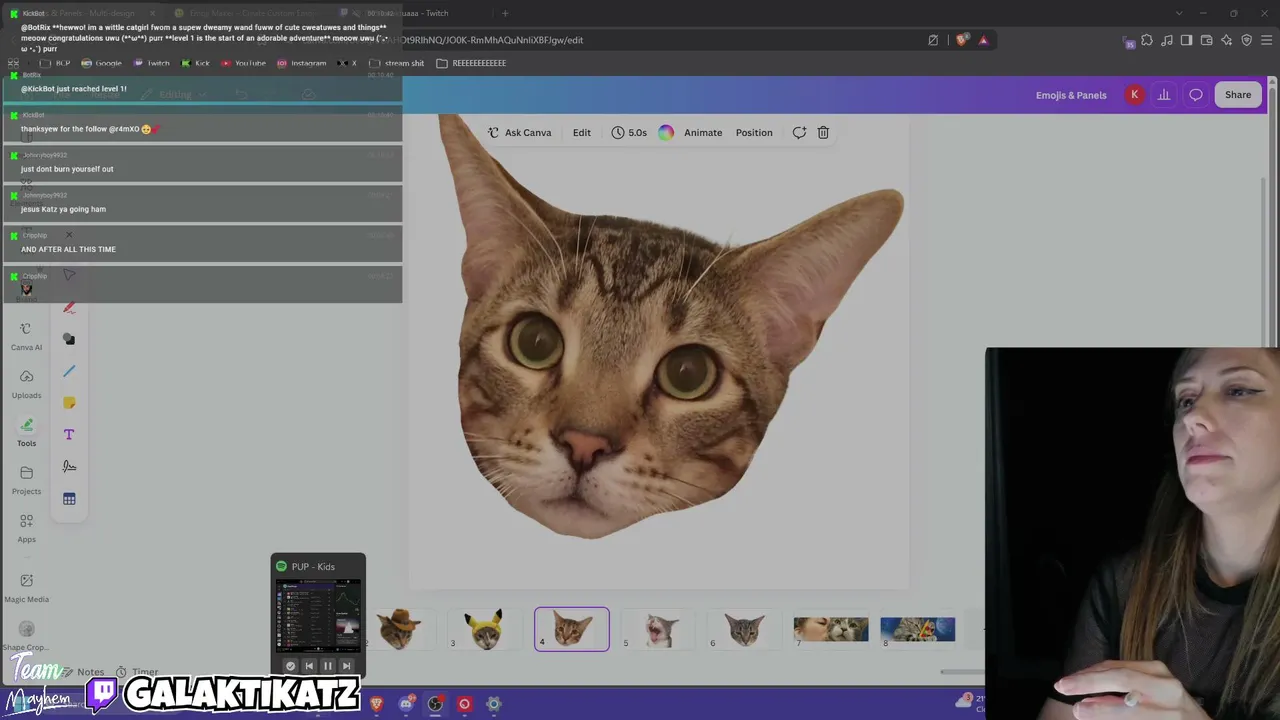The width and height of the screenshot is (1280, 720).
Task: Click Ask Canva in floating toolbar
Action: [x=519, y=132]
